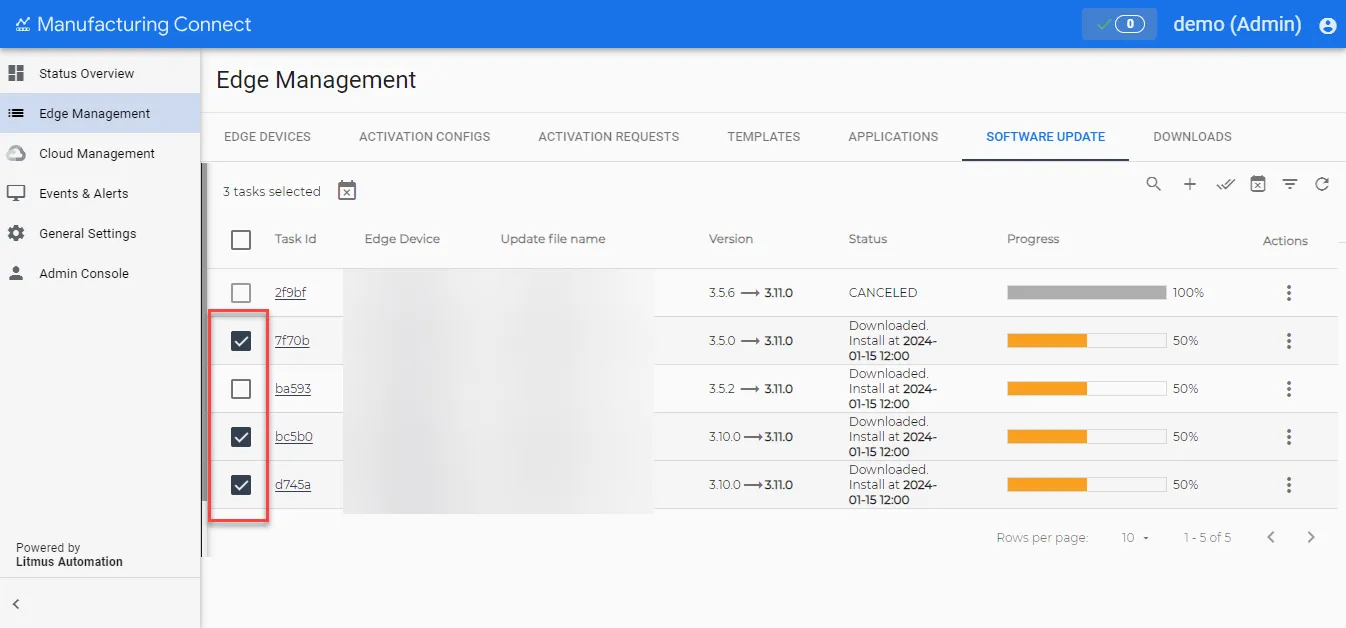Click the calendar cancel icon in toolbar
The height and width of the screenshot is (628, 1346).
1258,184
